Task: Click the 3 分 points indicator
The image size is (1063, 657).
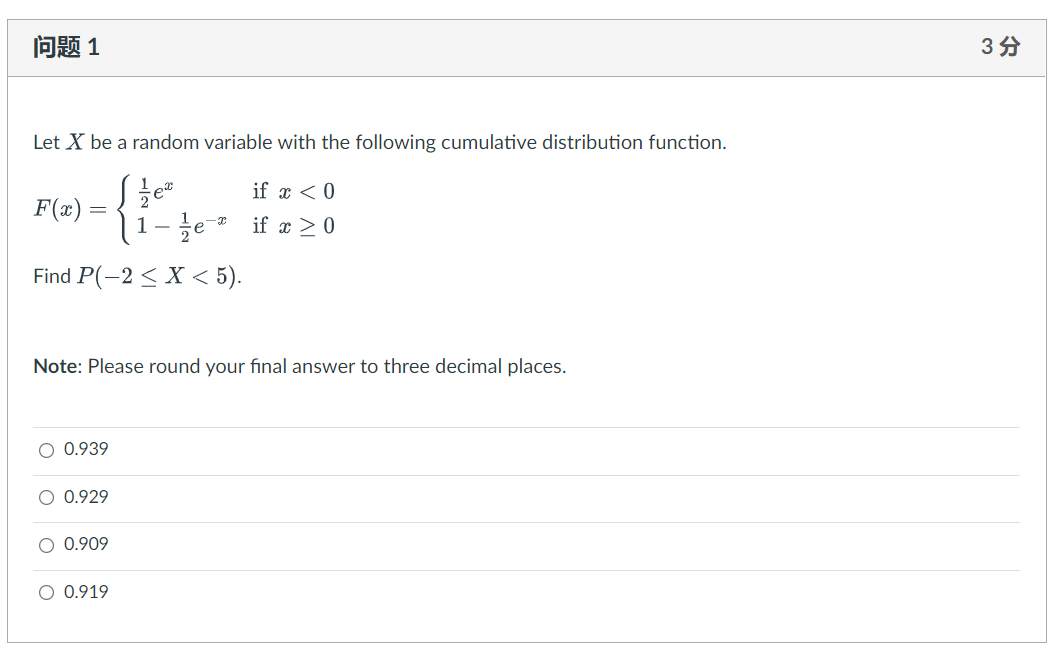Action: pos(994,46)
